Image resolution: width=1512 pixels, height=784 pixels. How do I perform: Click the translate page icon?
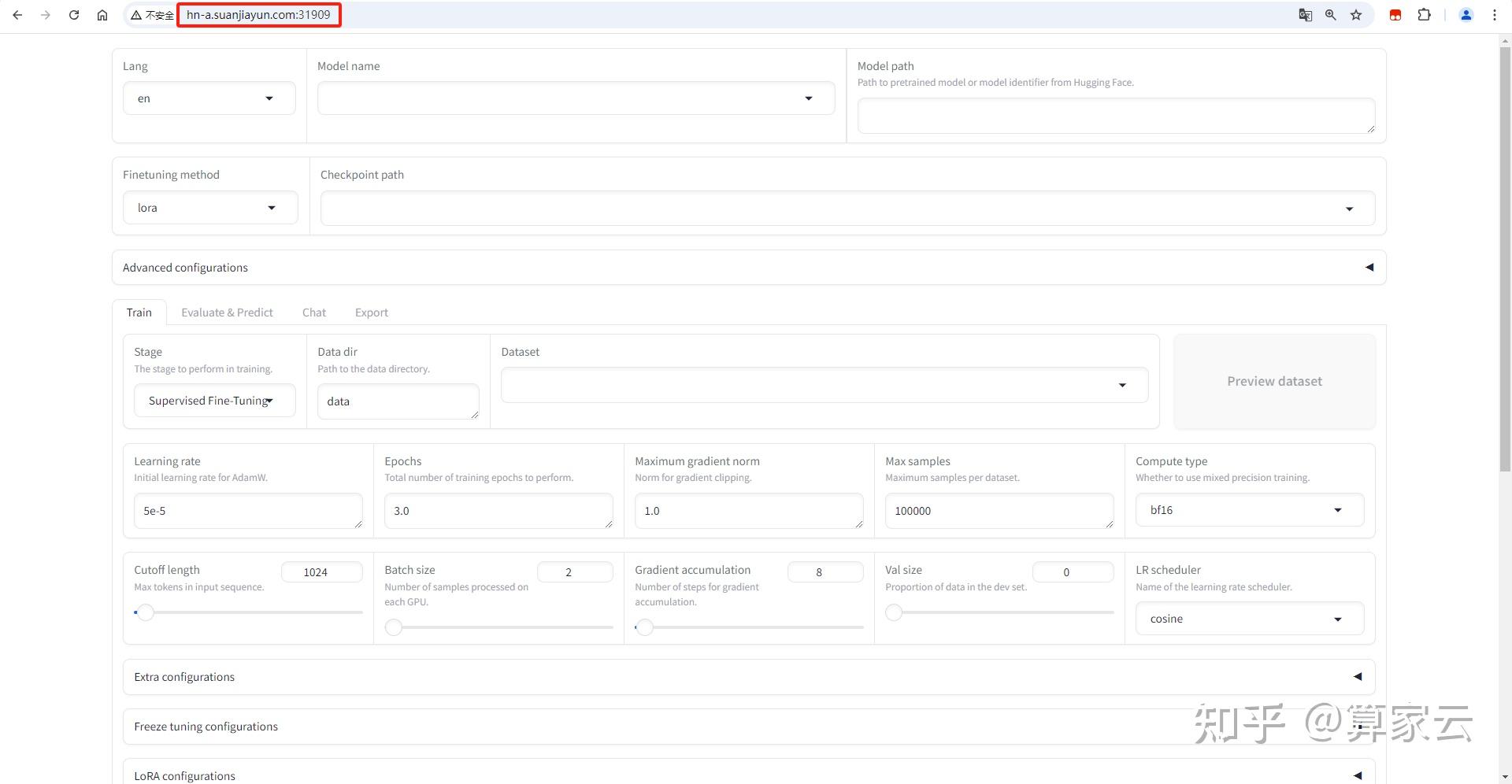click(1305, 15)
